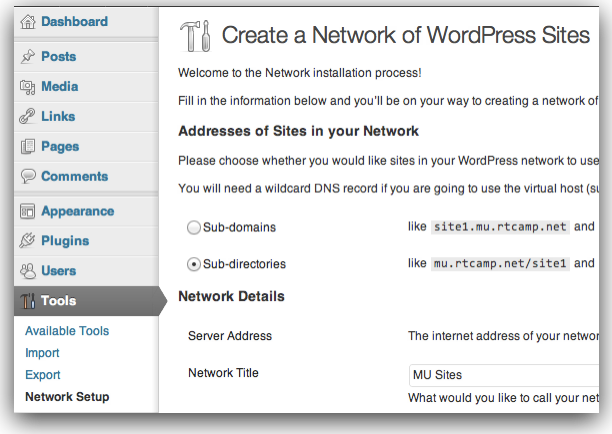Click 'Addresses of Sites in your Network' heading
The image size is (612, 434).
tap(299, 132)
